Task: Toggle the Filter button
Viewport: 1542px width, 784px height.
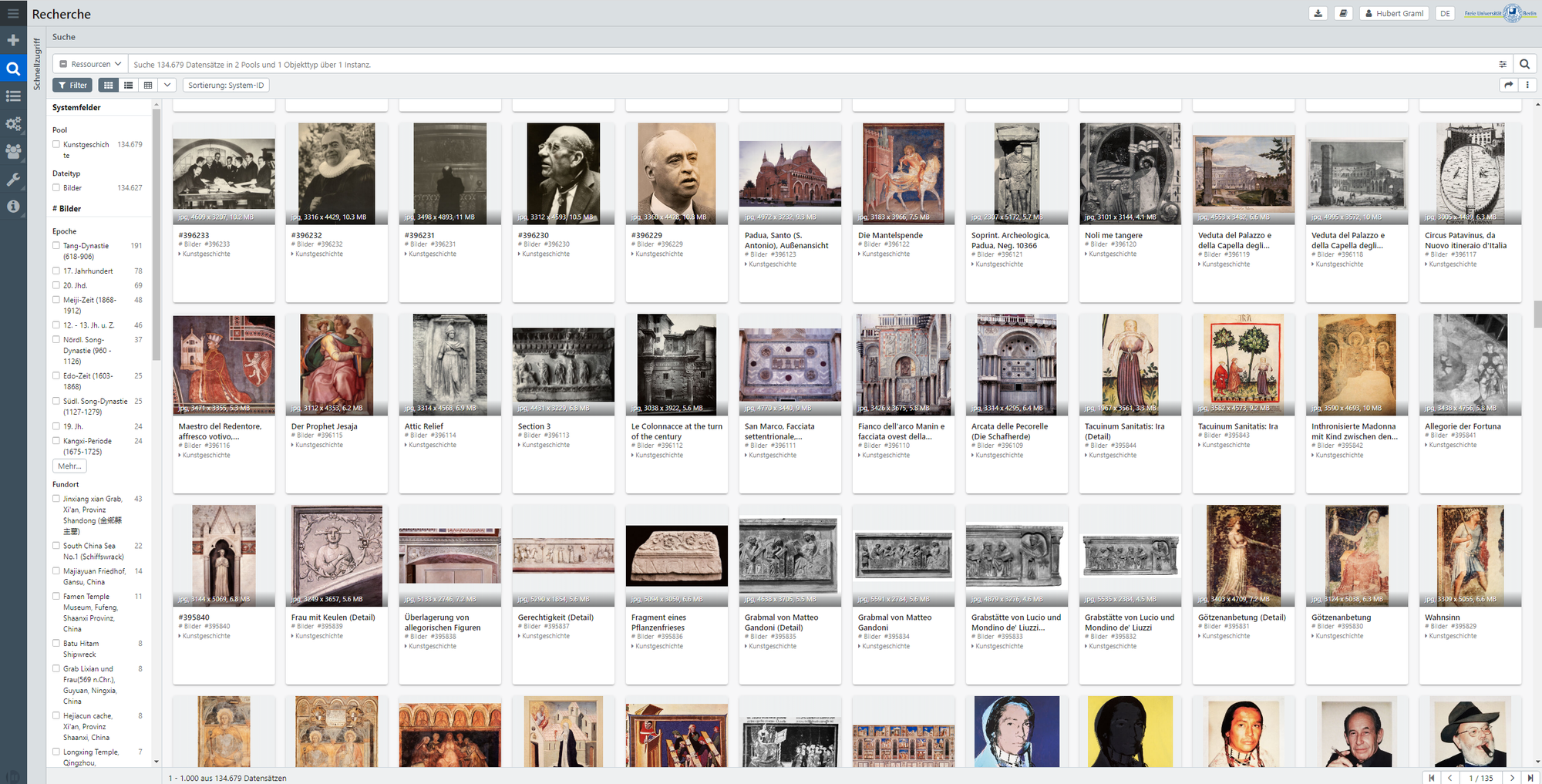Action: (72, 85)
